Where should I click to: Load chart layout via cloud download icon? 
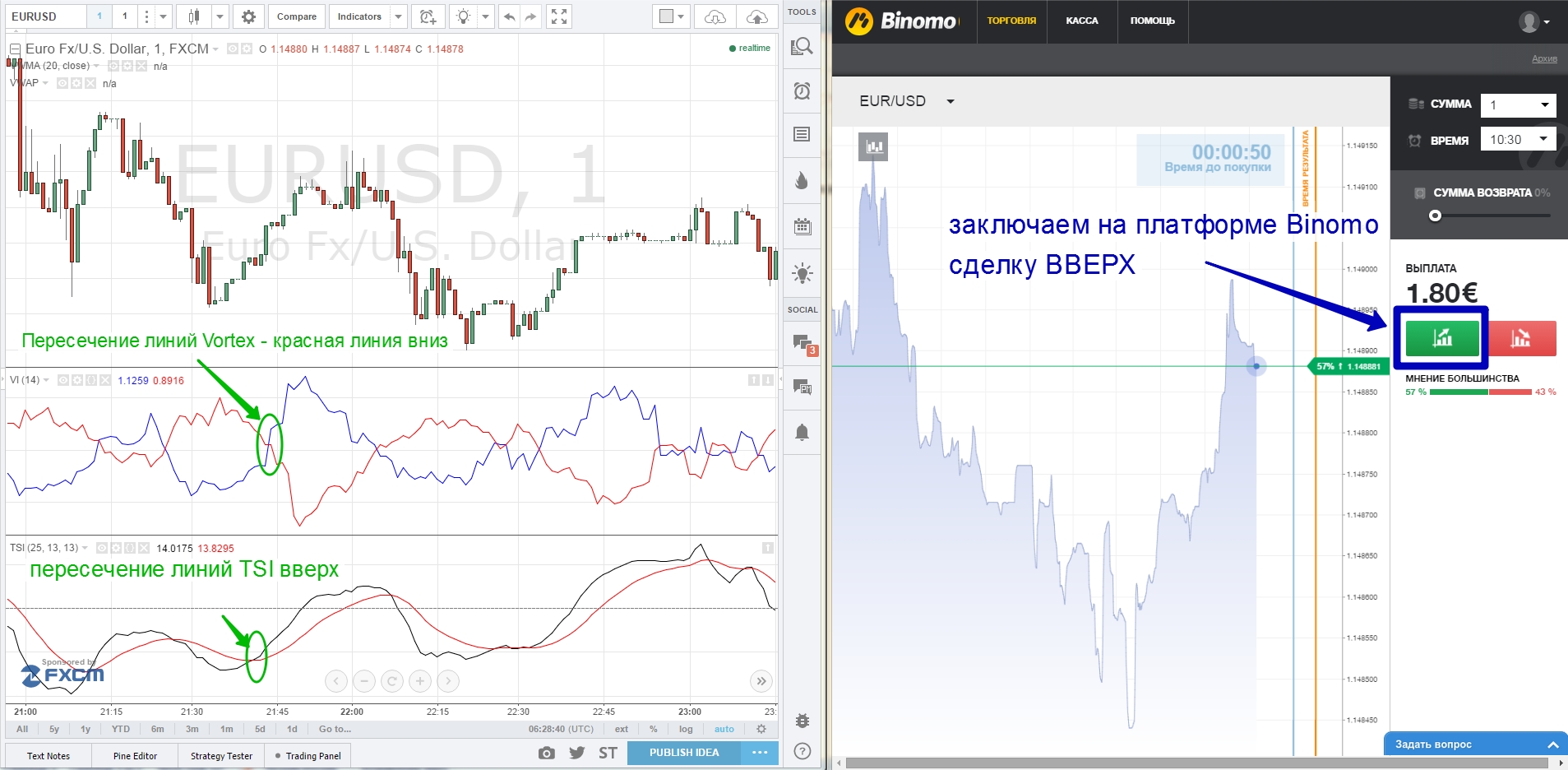point(715,16)
